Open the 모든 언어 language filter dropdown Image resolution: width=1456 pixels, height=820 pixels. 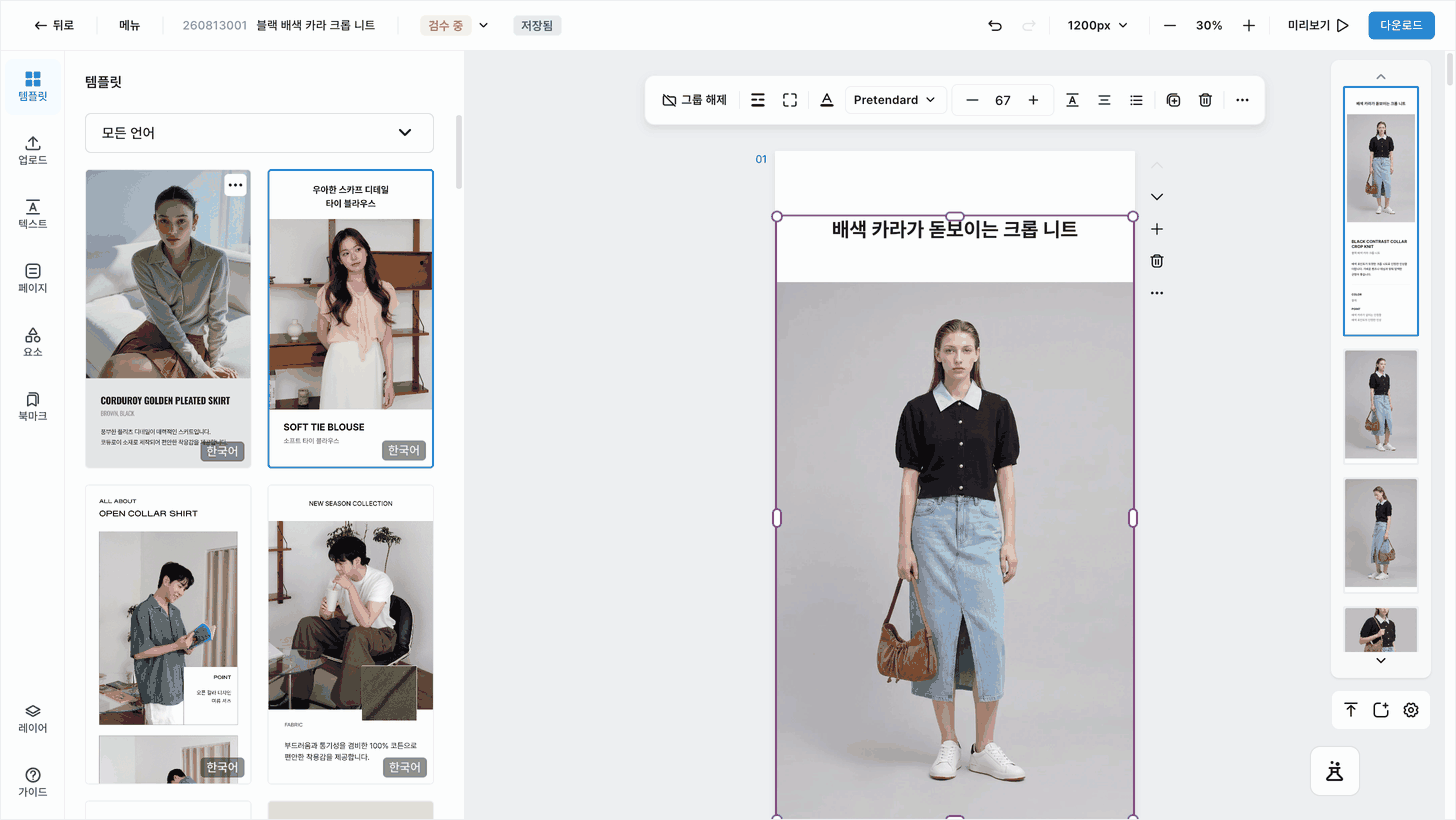click(259, 133)
